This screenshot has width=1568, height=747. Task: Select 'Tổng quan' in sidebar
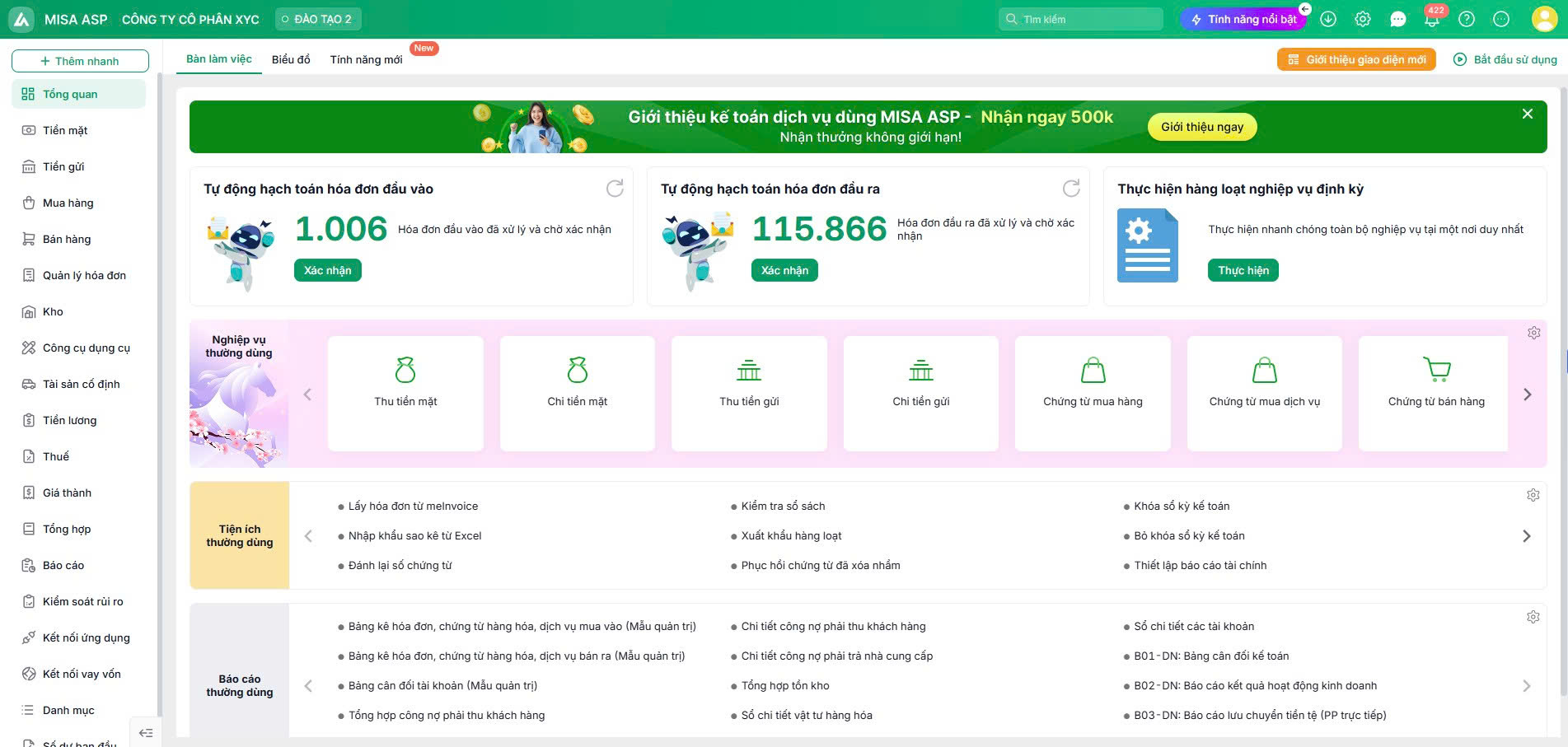tap(79, 94)
